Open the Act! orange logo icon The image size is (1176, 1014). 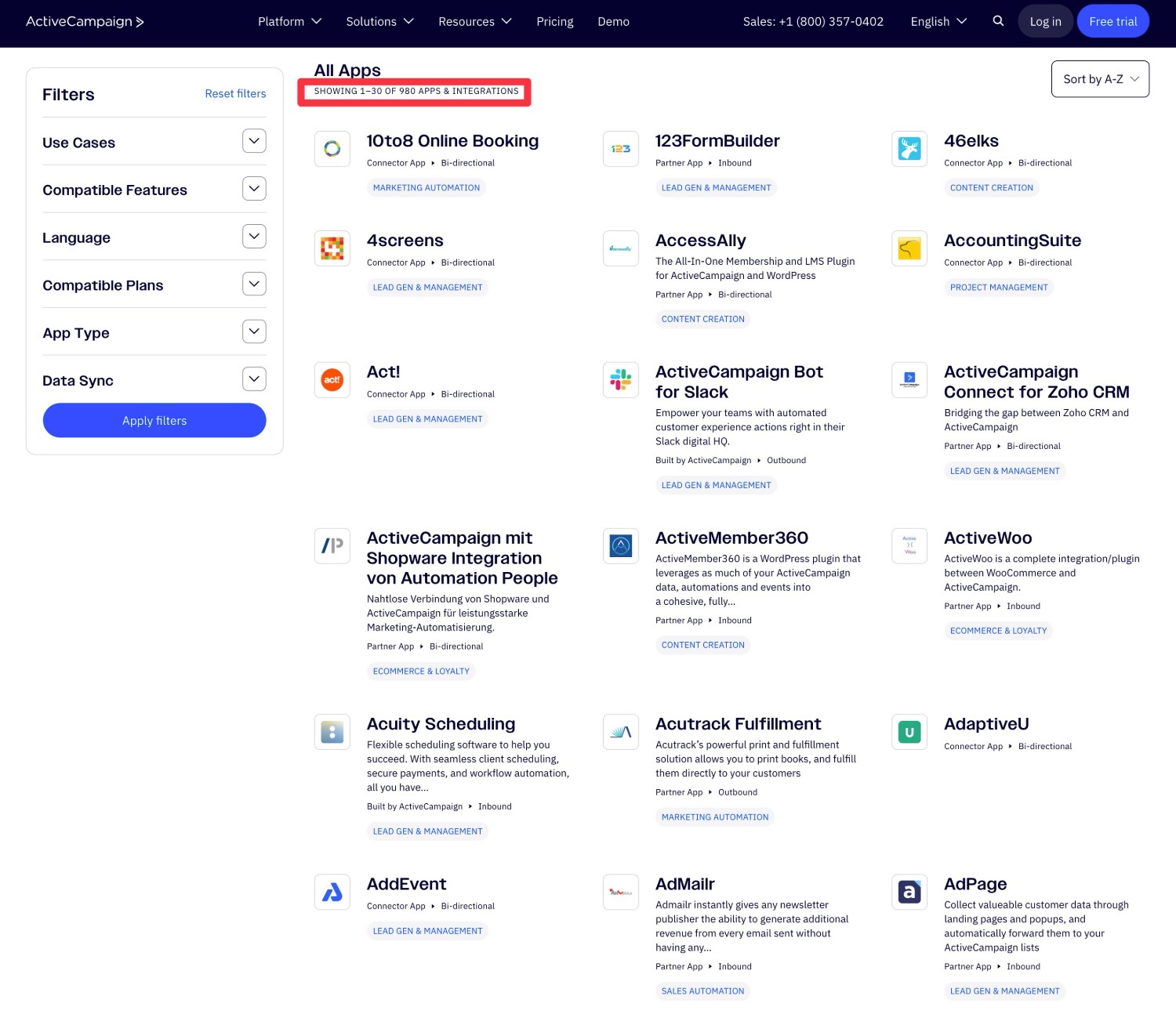[332, 380]
